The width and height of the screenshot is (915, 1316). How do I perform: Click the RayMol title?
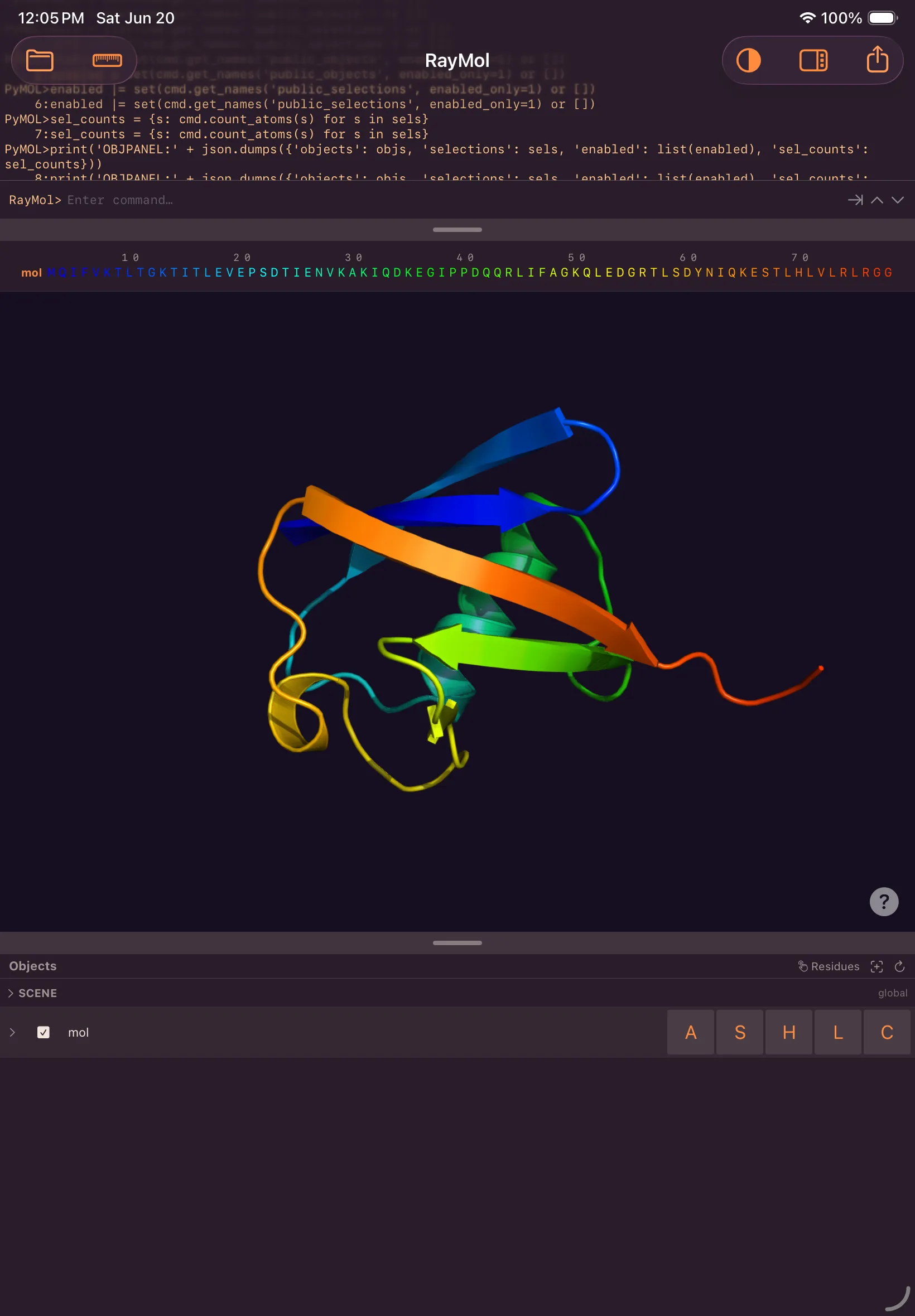tap(457, 60)
